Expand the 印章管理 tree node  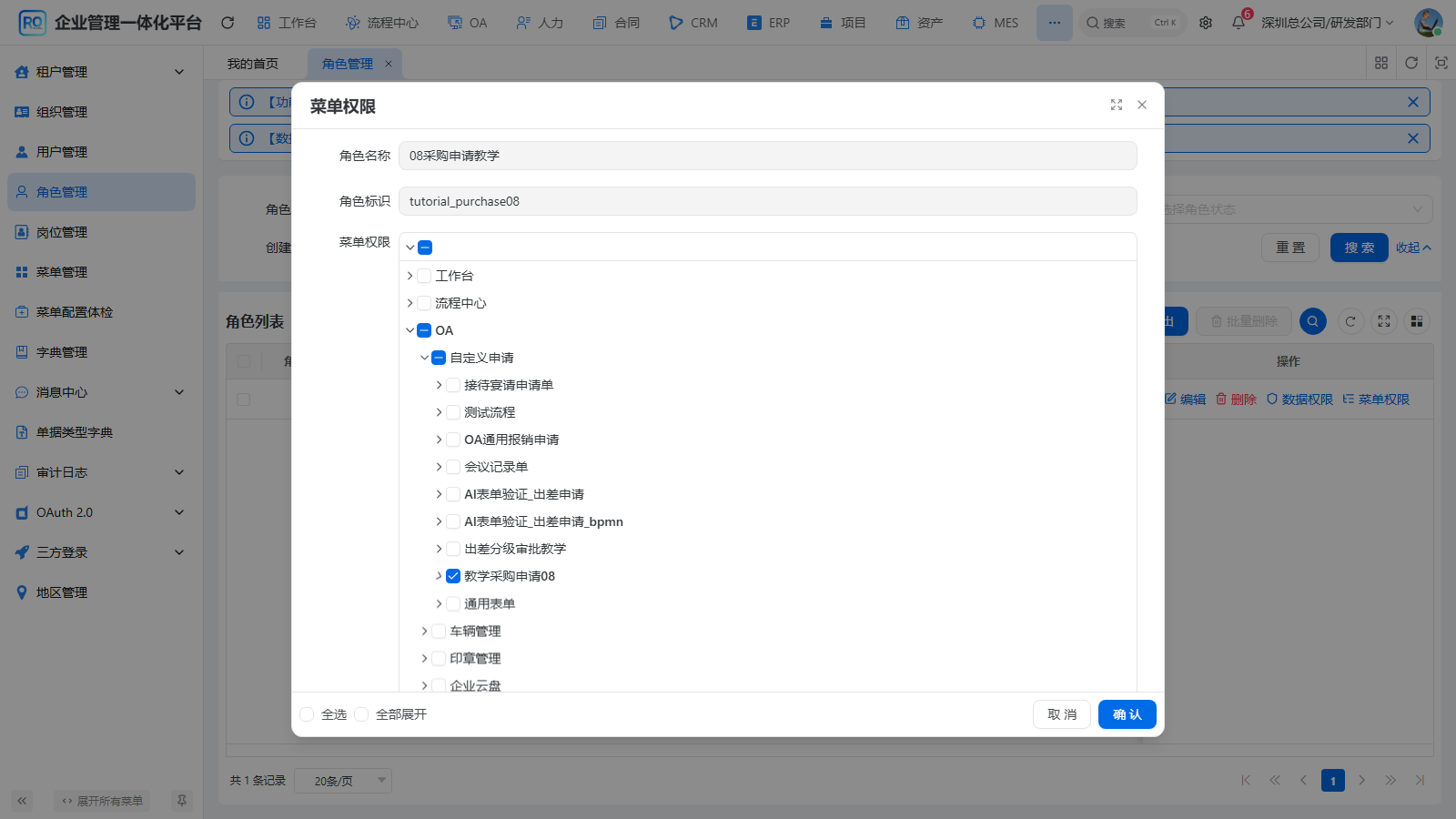coord(424,658)
